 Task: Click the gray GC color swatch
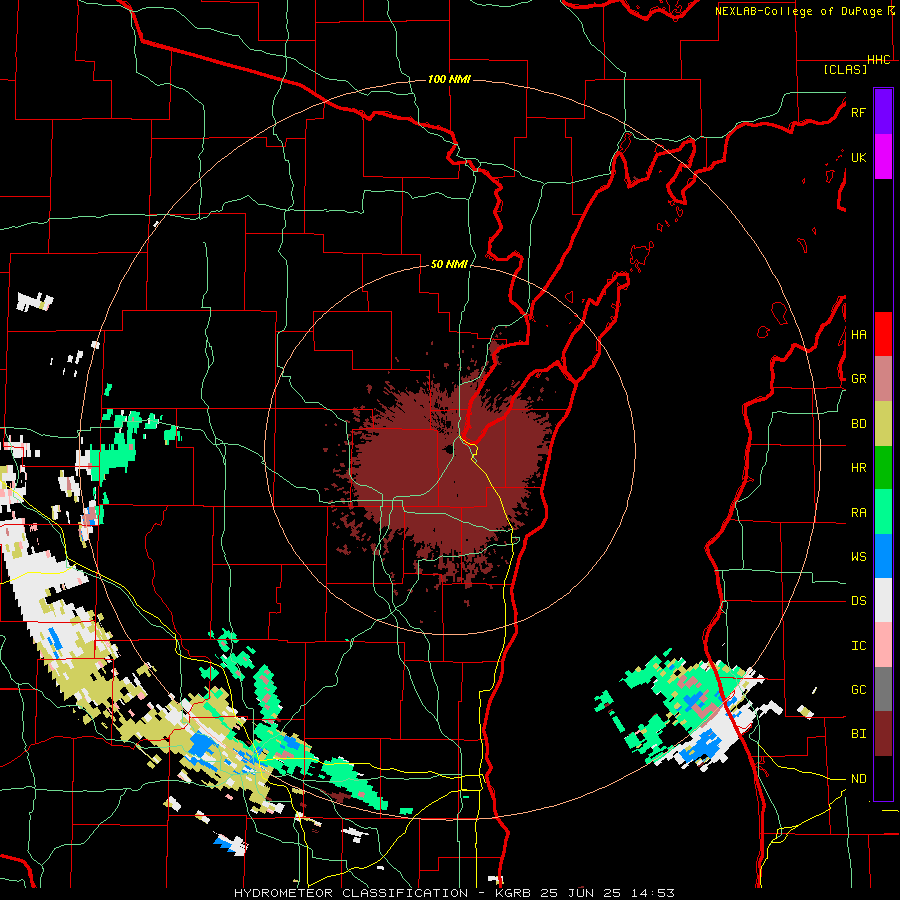point(883,689)
